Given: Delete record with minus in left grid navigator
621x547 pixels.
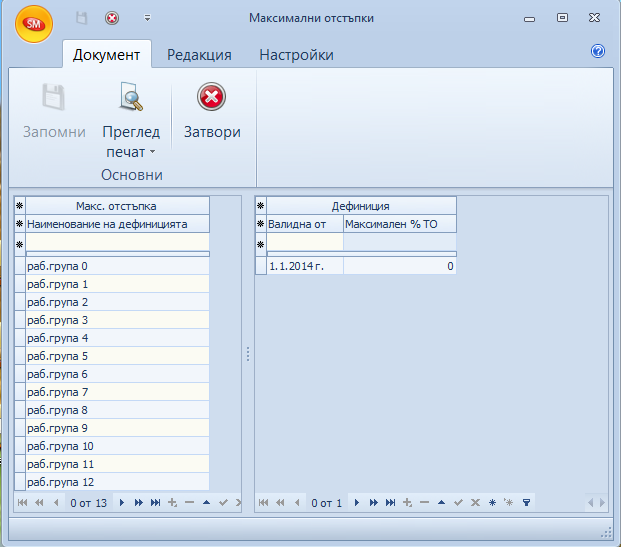Looking at the screenshot, I should tap(189, 503).
